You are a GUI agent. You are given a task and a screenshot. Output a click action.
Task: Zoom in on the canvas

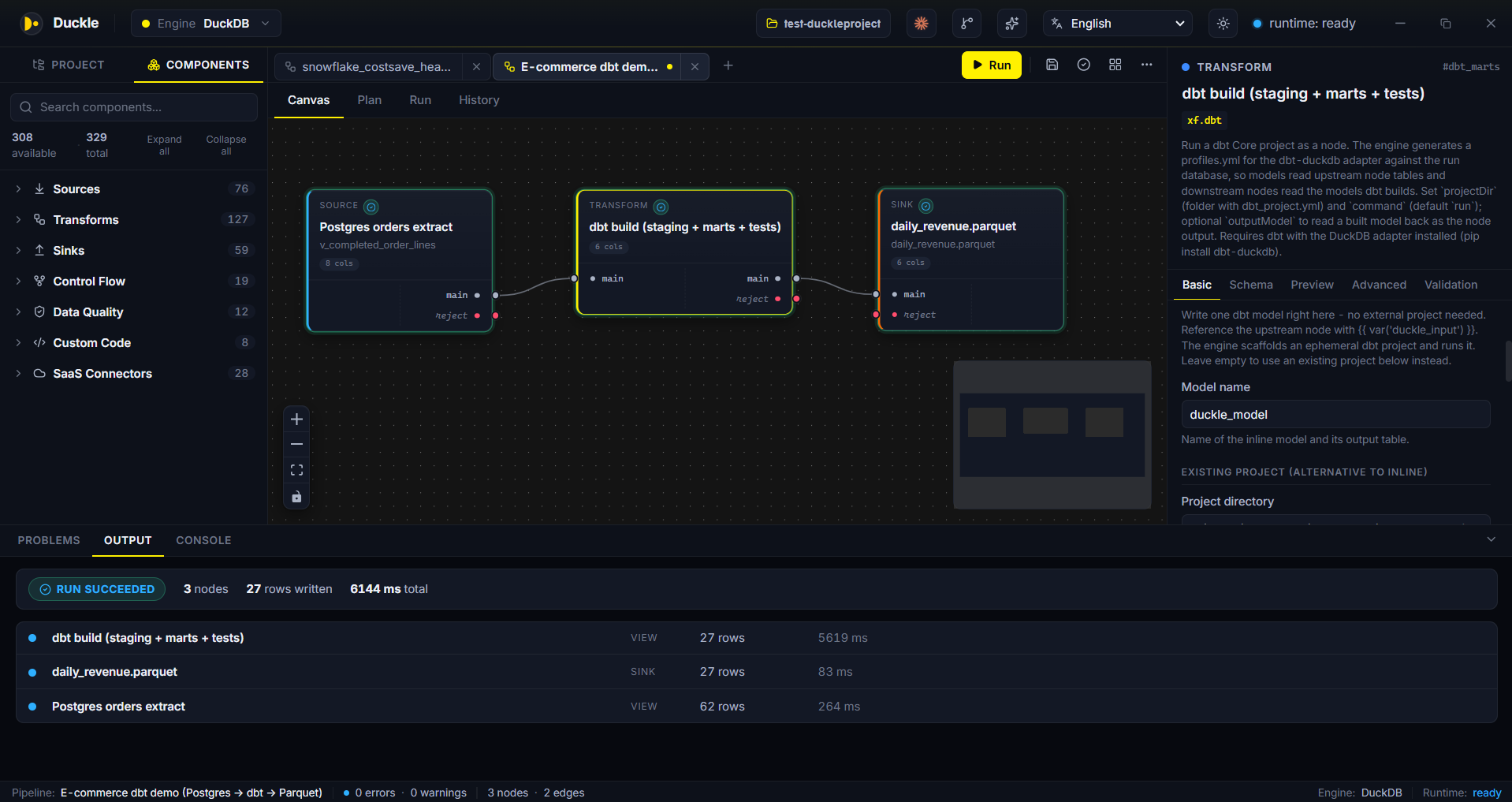pos(296,419)
